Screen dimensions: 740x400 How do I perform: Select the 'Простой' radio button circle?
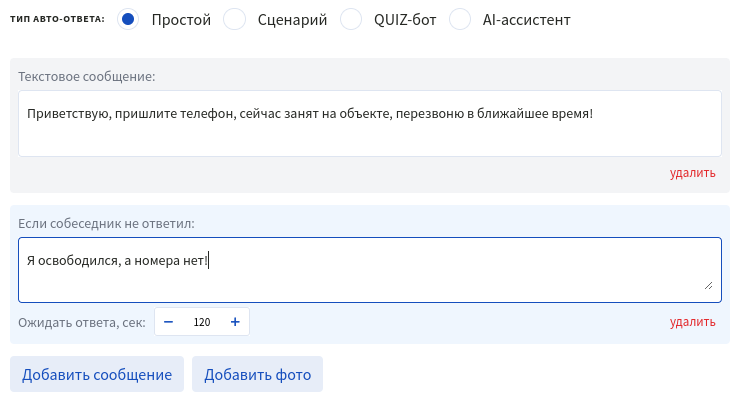click(x=128, y=19)
